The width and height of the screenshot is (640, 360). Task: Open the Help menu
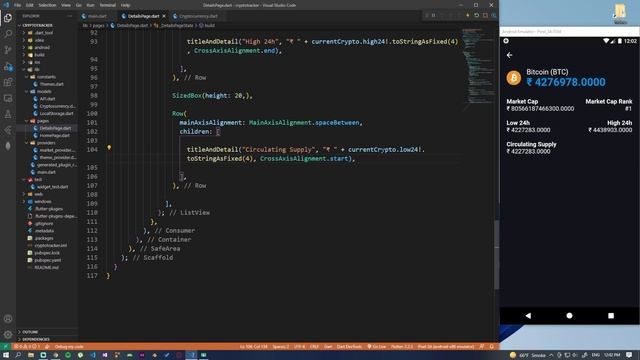tap(125, 5)
